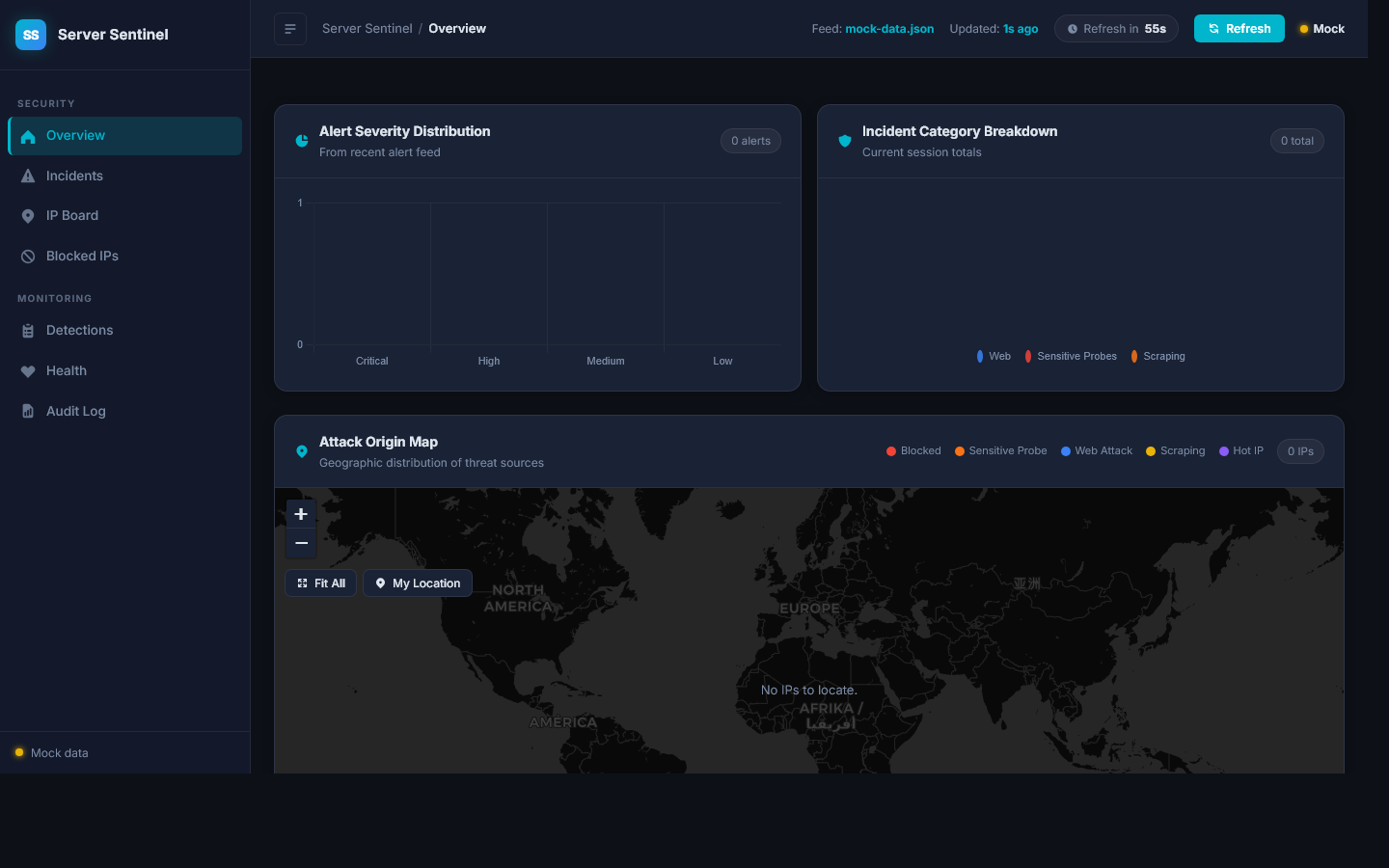The image size is (1389, 868).
Task: Click the Blocked IPs ban icon
Action: (x=28, y=257)
